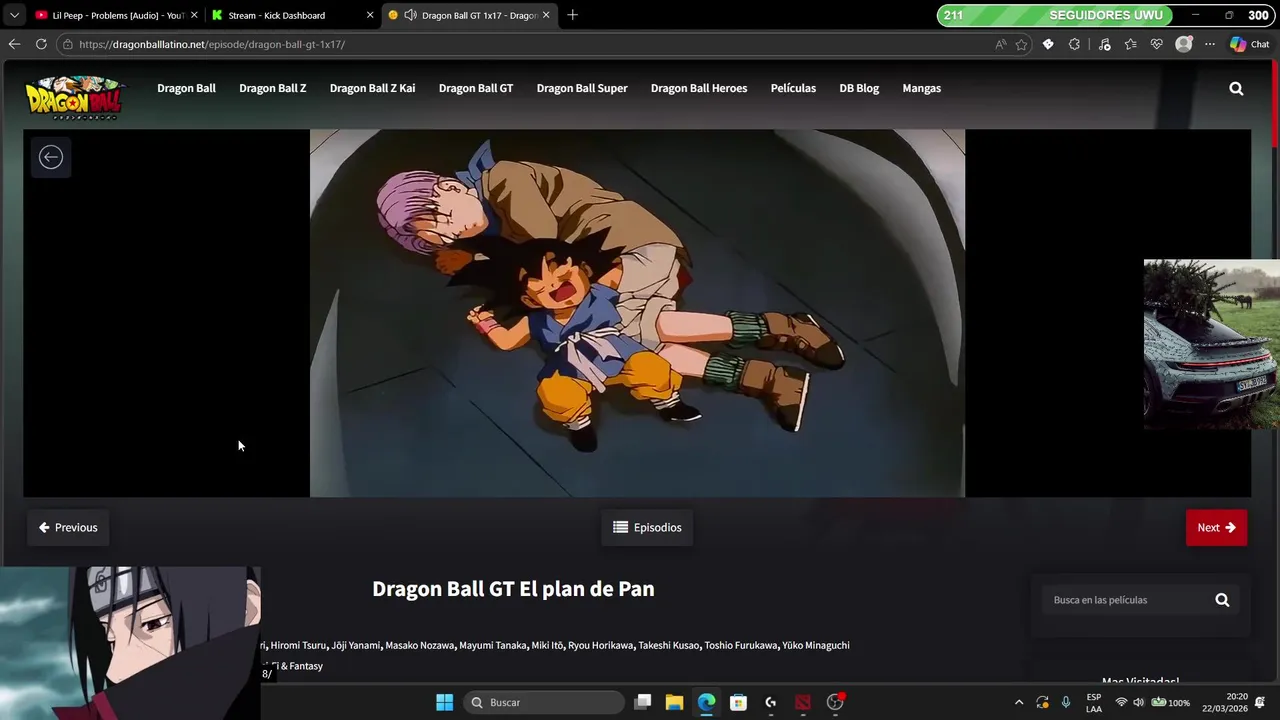The image size is (1280, 720).
Task: Click the media control music note icon
Action: (x=1104, y=44)
